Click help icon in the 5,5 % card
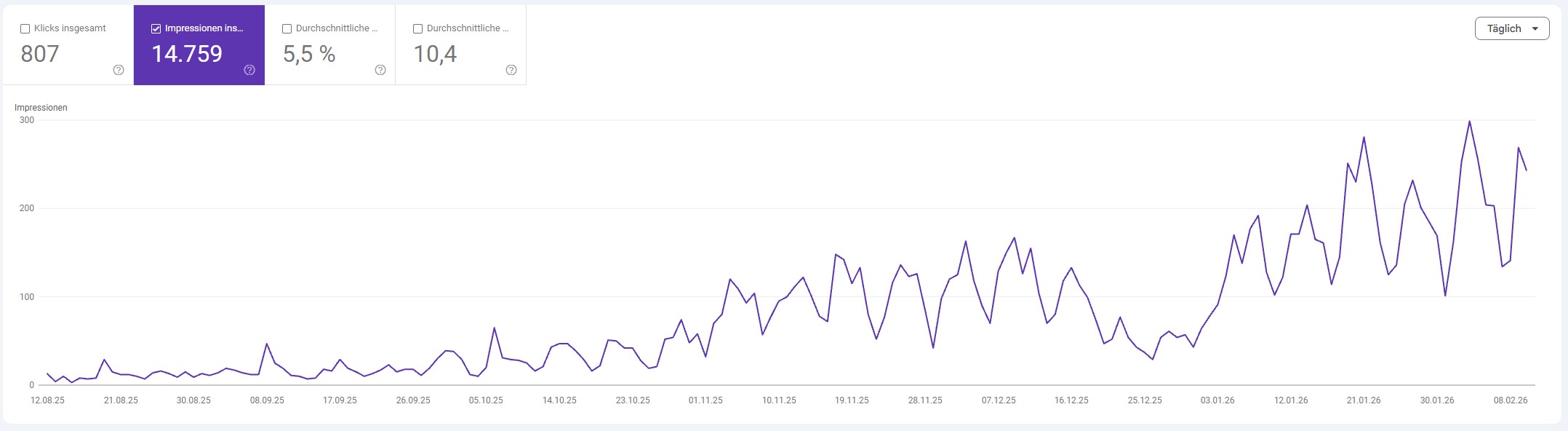Screen dimensions: 1568x431 tap(380, 70)
